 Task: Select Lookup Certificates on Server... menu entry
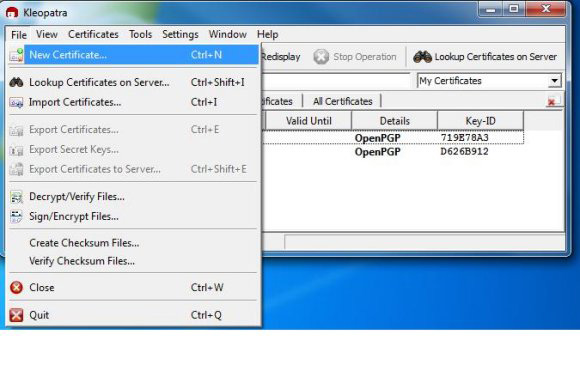click(x=134, y=82)
